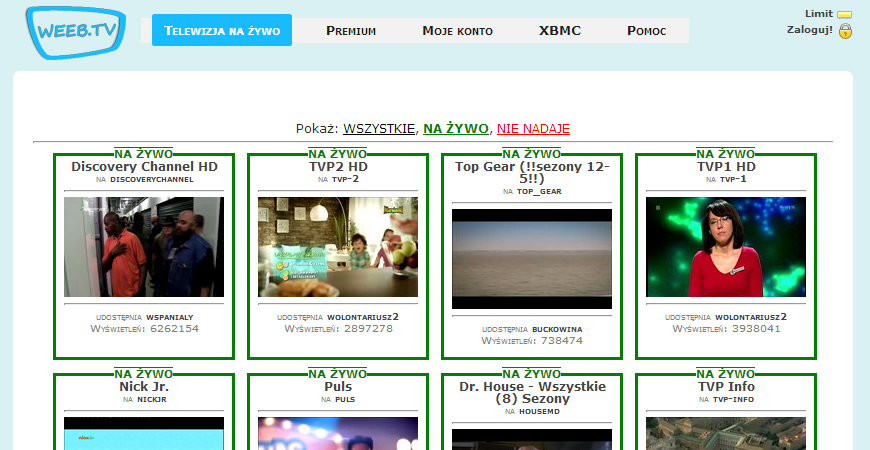Screen dimensions: 870x450
Task: Open the Telewizja na żywo tab
Action: (222, 31)
